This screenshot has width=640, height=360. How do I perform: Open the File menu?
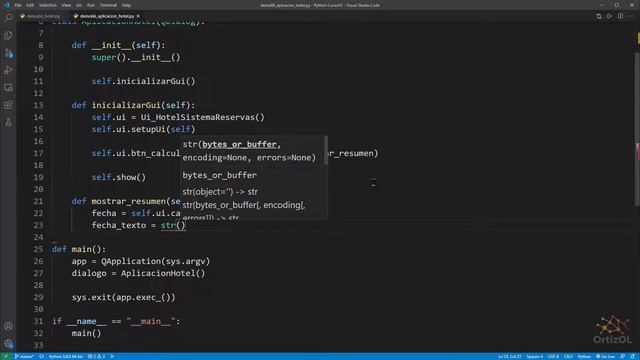point(18,5)
